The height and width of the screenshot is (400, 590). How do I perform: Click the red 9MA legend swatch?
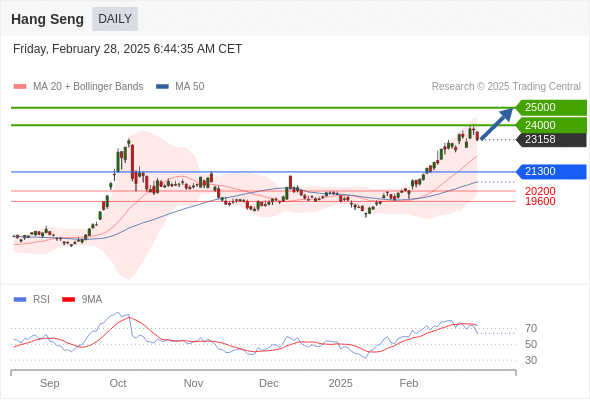tap(68, 300)
